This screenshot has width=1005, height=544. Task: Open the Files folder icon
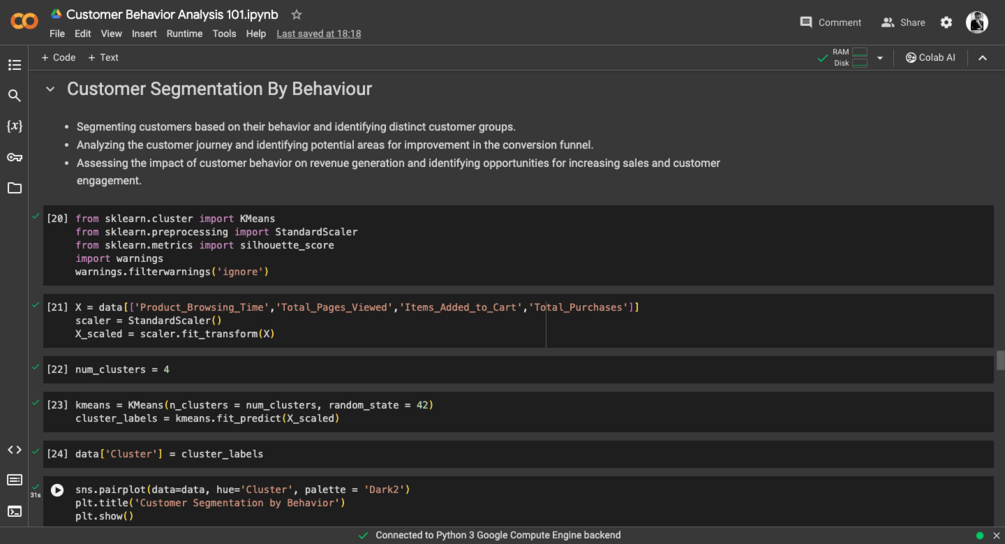[14, 188]
